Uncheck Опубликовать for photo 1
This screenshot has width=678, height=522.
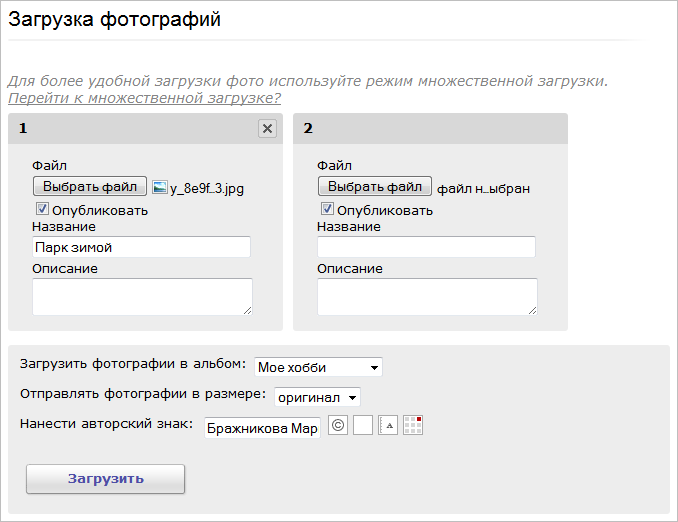click(42, 210)
